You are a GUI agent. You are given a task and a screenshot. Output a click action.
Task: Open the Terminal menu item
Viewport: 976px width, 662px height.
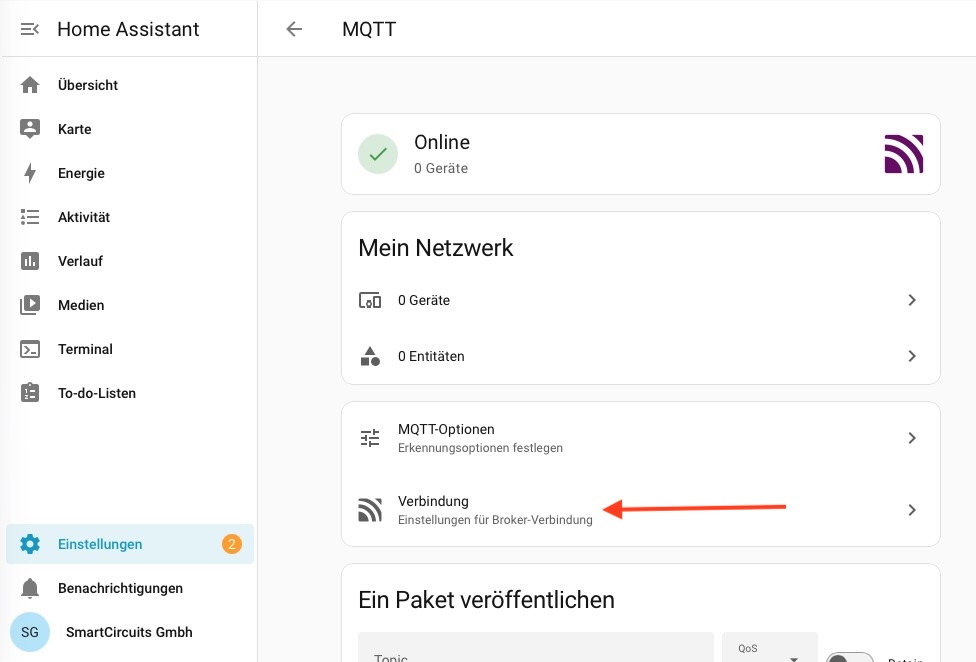coord(129,349)
